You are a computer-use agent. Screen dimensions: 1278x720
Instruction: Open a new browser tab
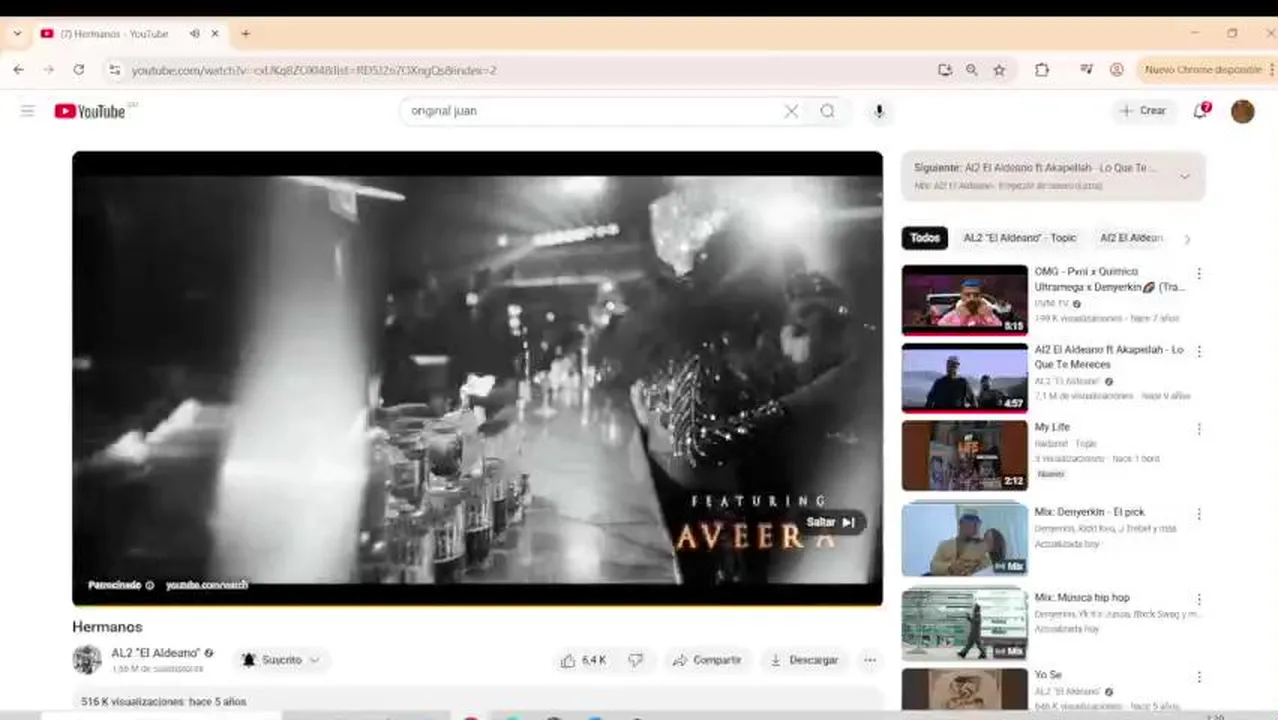[245, 33]
